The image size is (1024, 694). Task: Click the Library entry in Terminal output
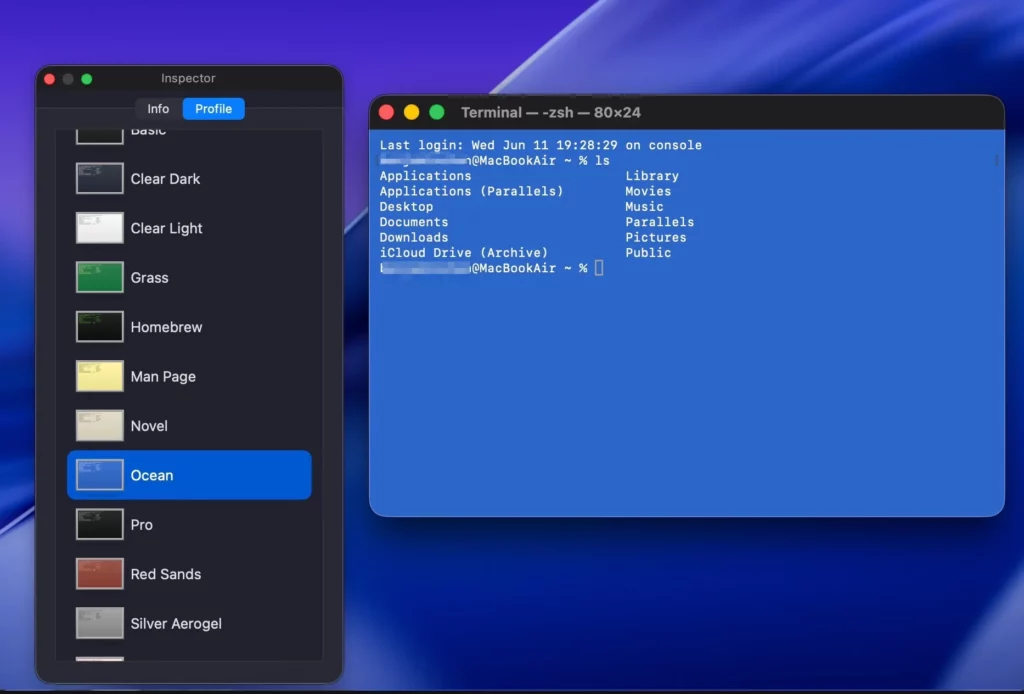[x=652, y=176]
